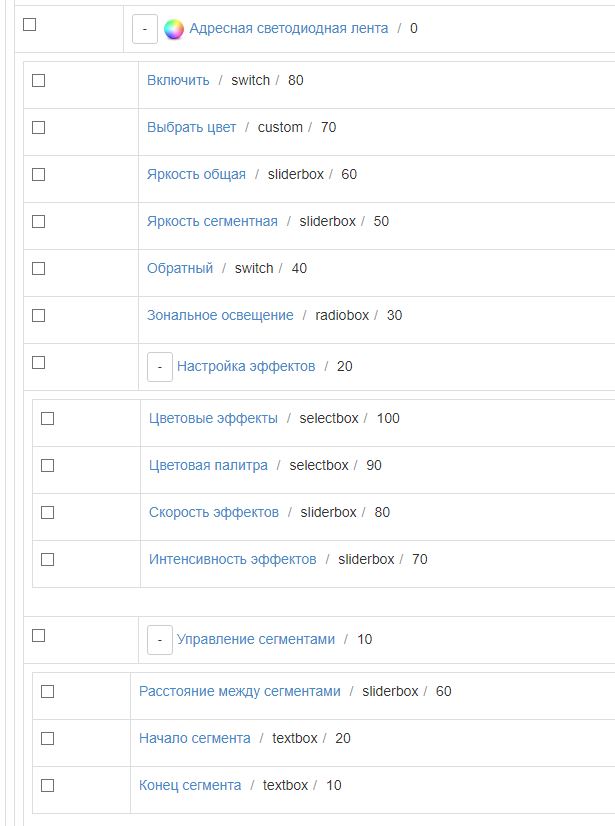The height and width of the screenshot is (826, 615).
Task: Check the box for Включить row
Action: pyautogui.click(x=39, y=81)
